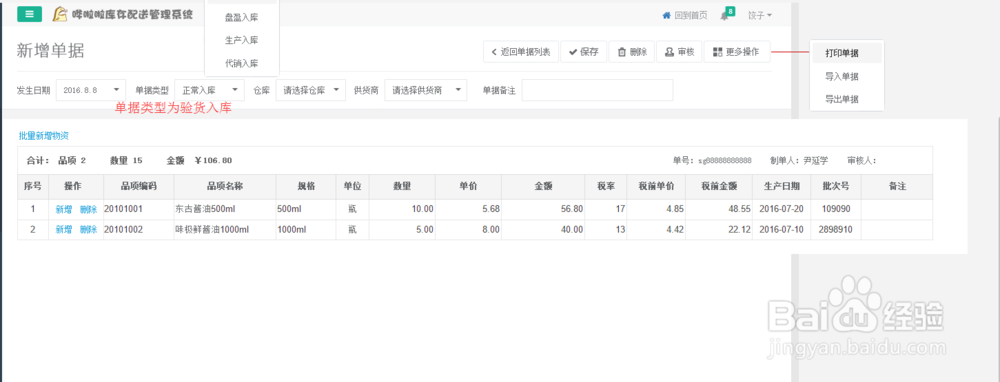The width and height of the screenshot is (1000, 382).
Task: Click tax rate cell 13
Action: tap(606, 230)
